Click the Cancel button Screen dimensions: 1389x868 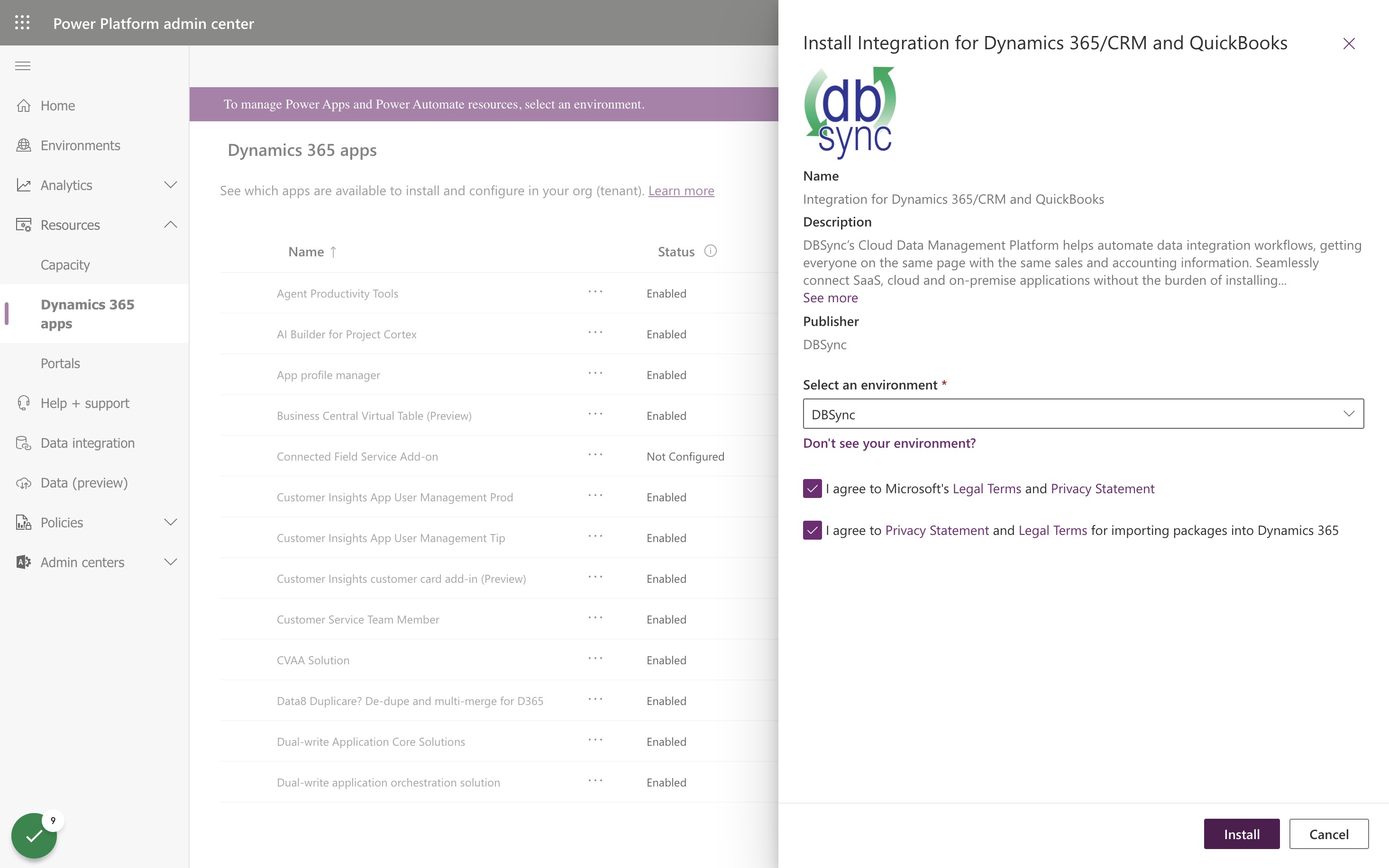click(1329, 833)
